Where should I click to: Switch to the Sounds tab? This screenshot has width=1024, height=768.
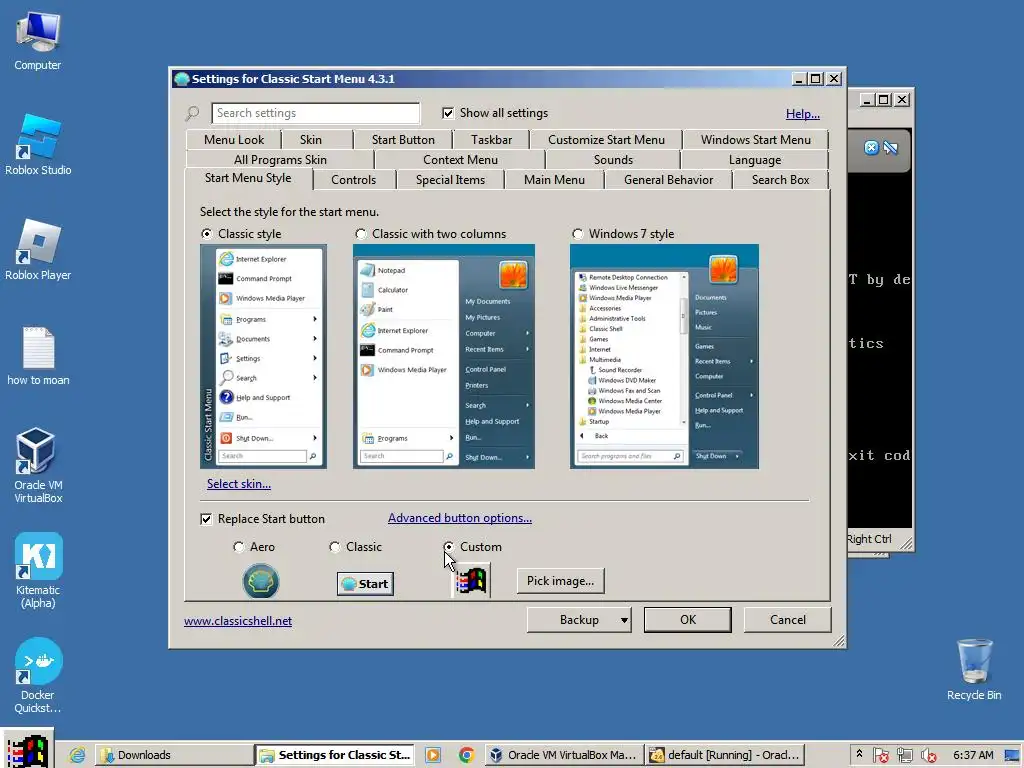click(613, 160)
